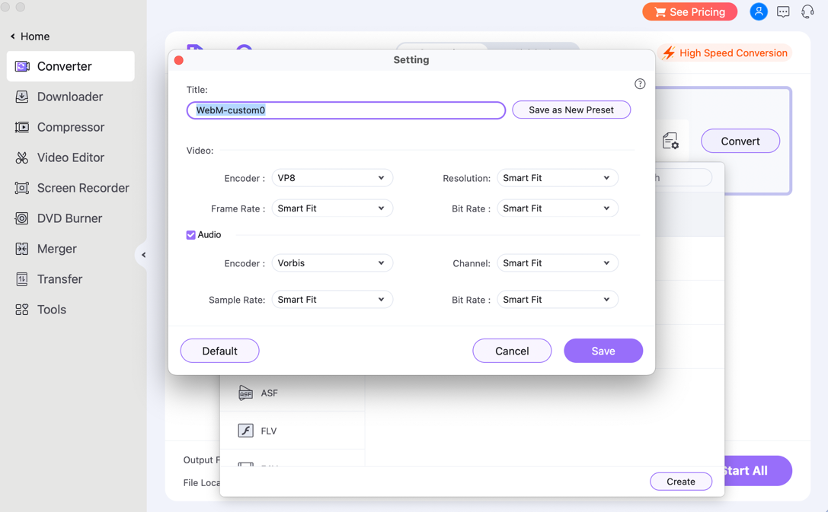Open the Screen Recorder sidebar icon
828x512 pixels.
click(22, 188)
